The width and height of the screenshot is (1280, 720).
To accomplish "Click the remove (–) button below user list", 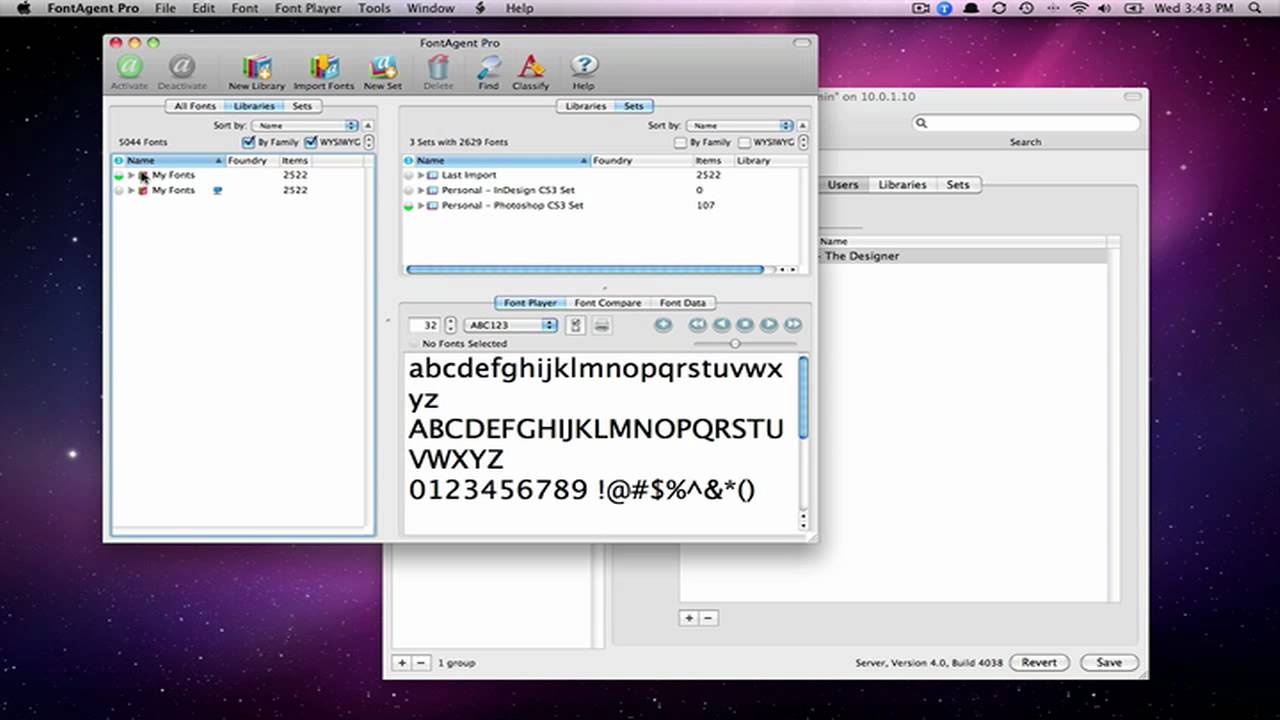I will click(x=708, y=618).
